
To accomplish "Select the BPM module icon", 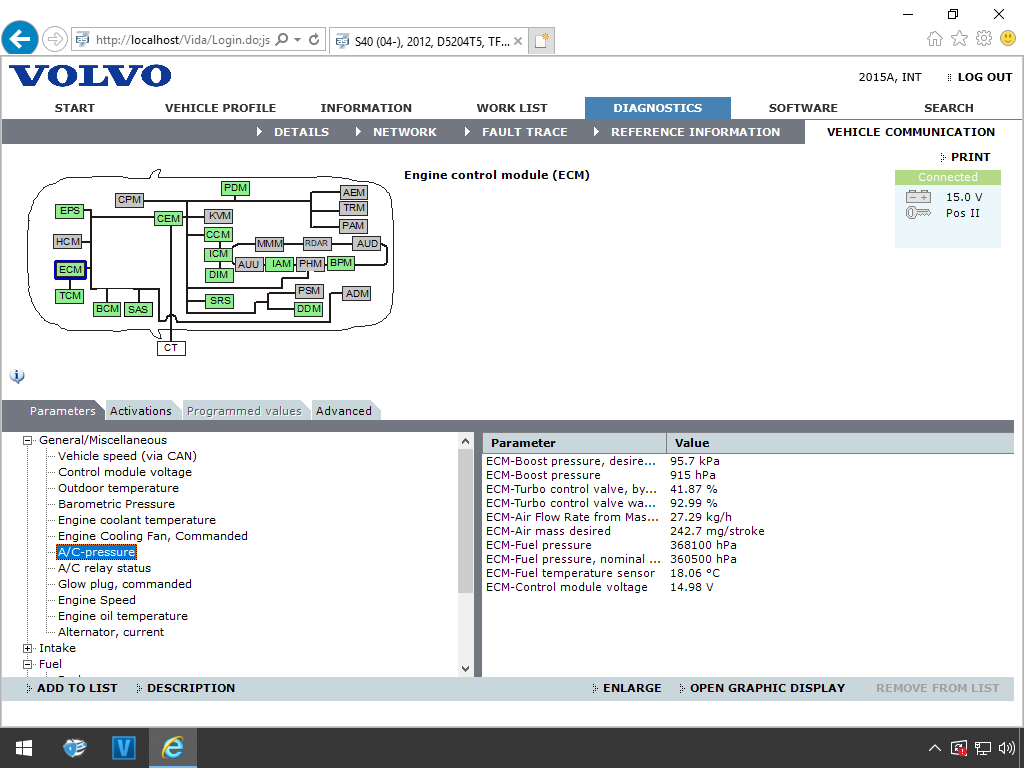I will (340, 263).
